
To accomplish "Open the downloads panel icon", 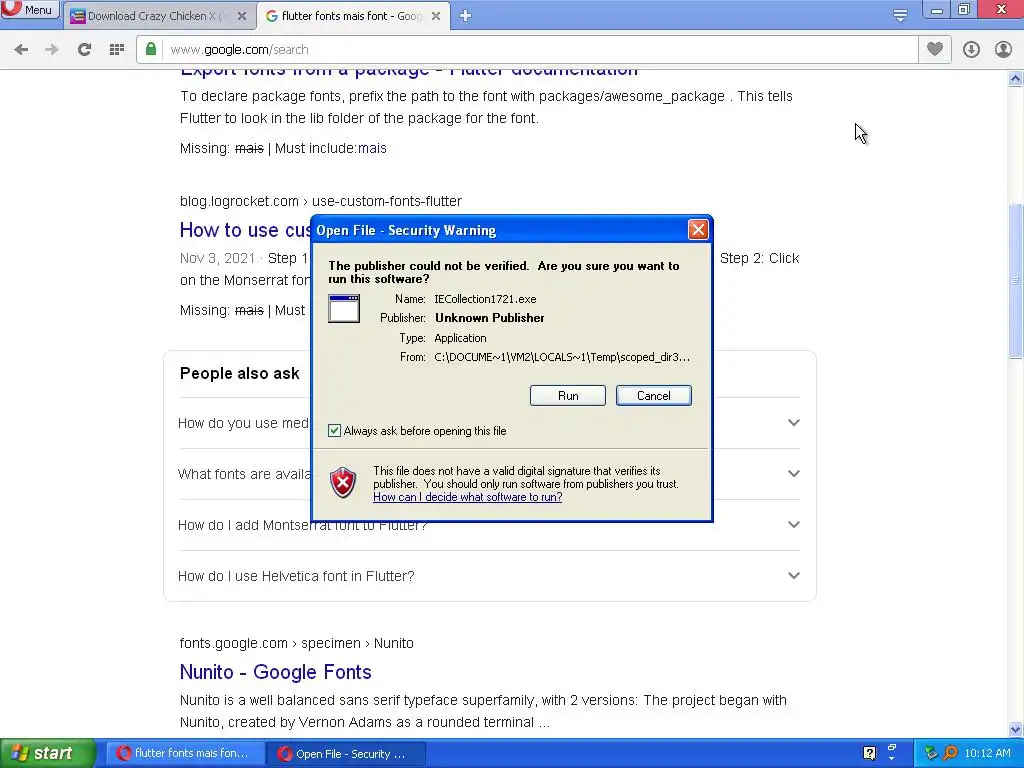I will click(x=971, y=50).
